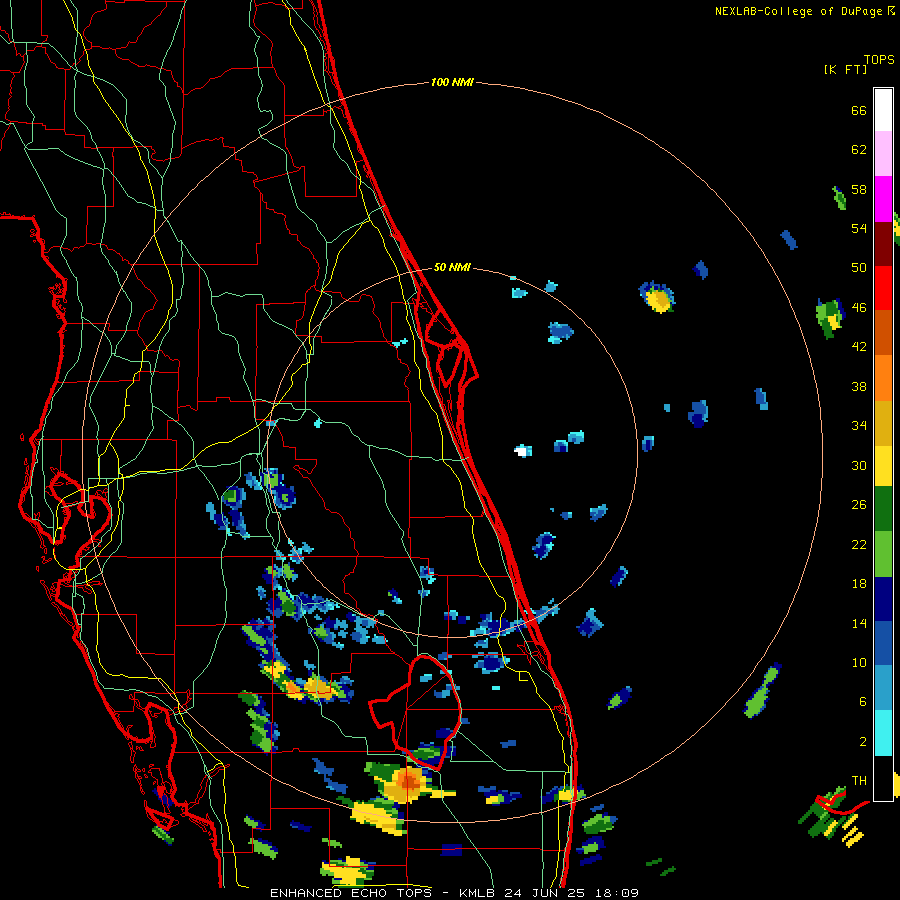Pick the dark green swatch beside 26
The image size is (900, 900).
(883, 509)
